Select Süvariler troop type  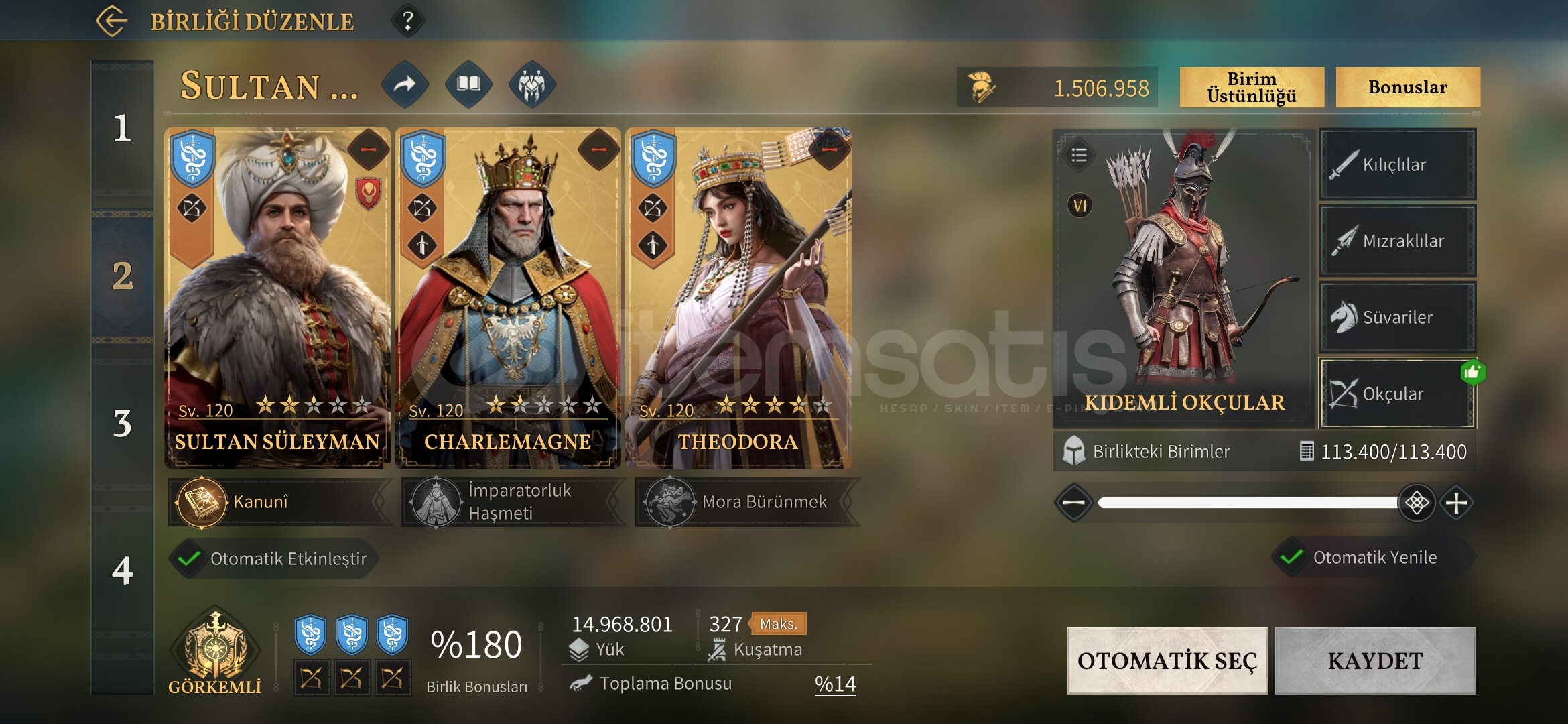point(1397,317)
